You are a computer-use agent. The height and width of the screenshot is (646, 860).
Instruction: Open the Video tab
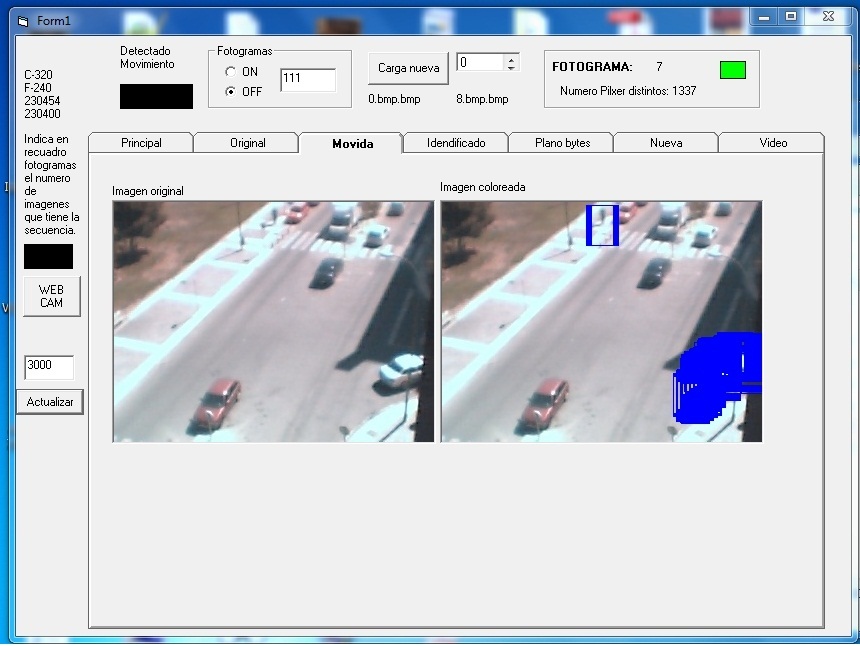coord(773,143)
